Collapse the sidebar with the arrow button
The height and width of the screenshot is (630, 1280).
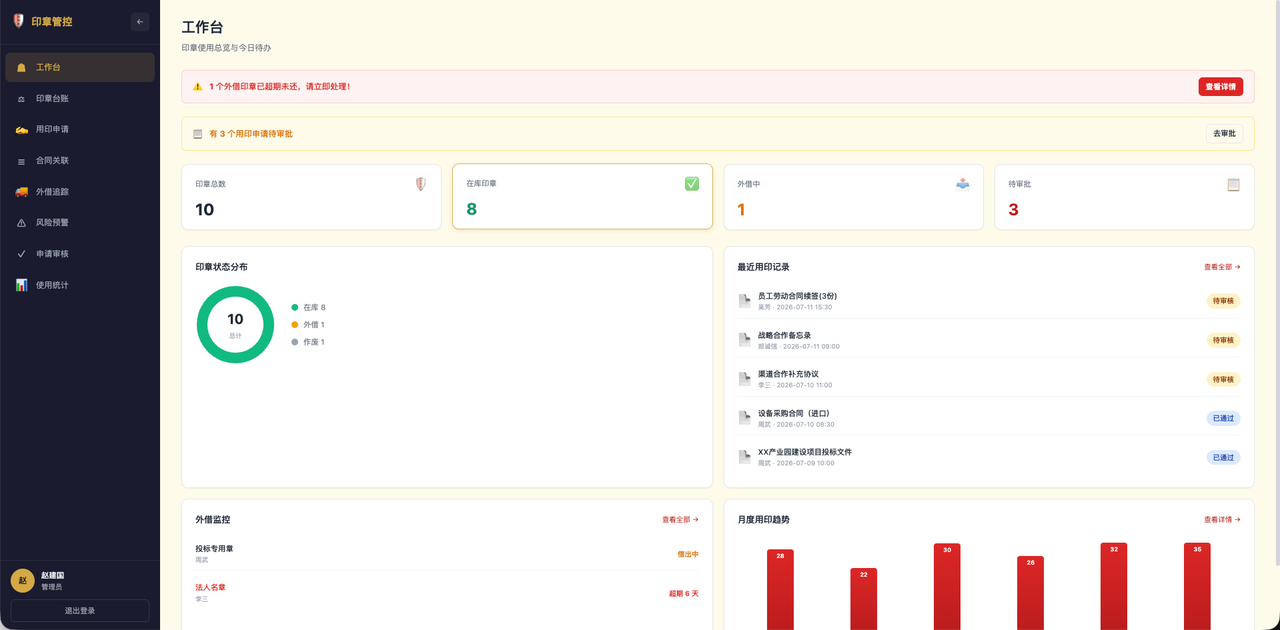point(140,21)
